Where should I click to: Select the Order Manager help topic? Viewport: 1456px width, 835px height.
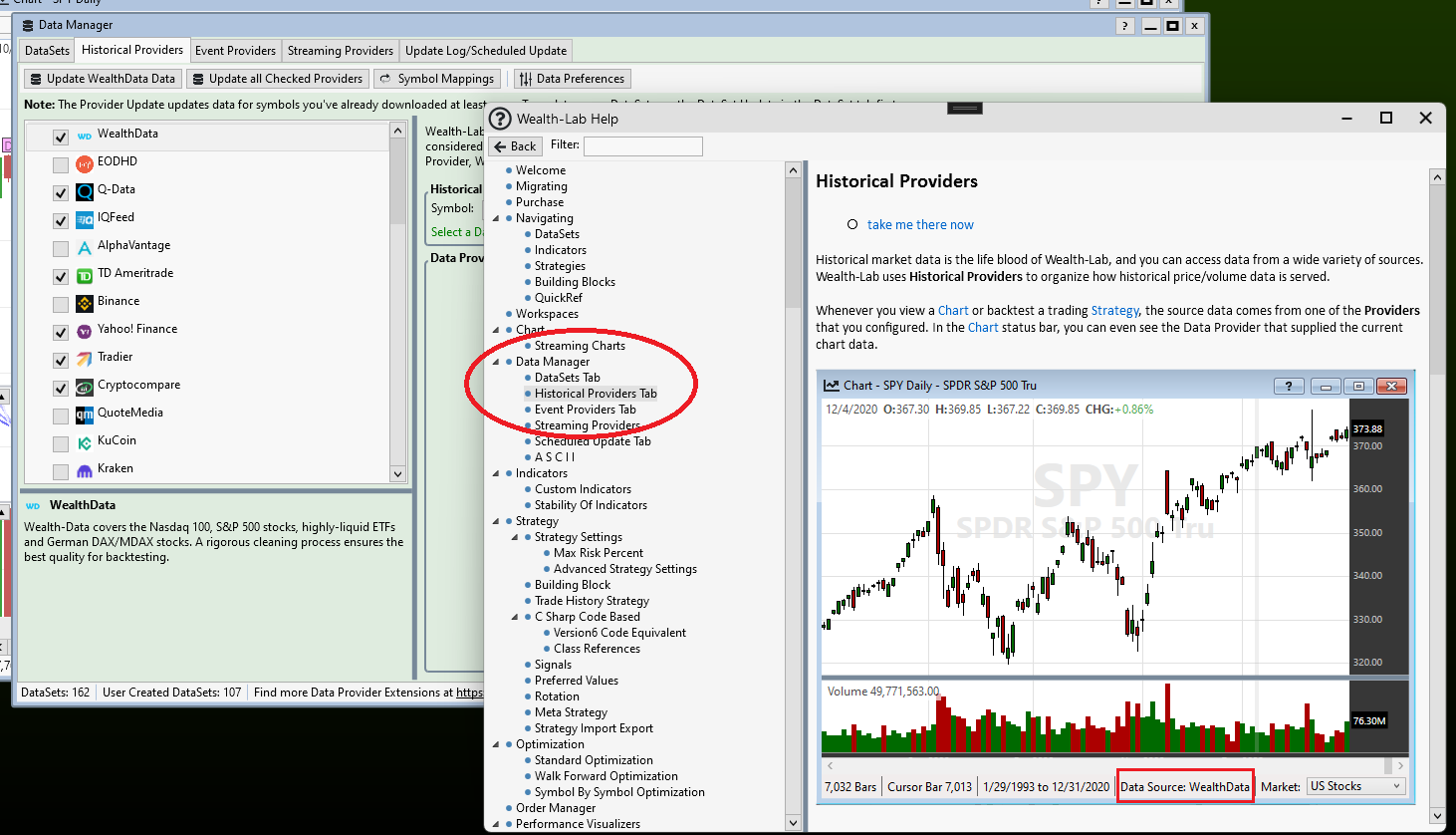pos(556,808)
